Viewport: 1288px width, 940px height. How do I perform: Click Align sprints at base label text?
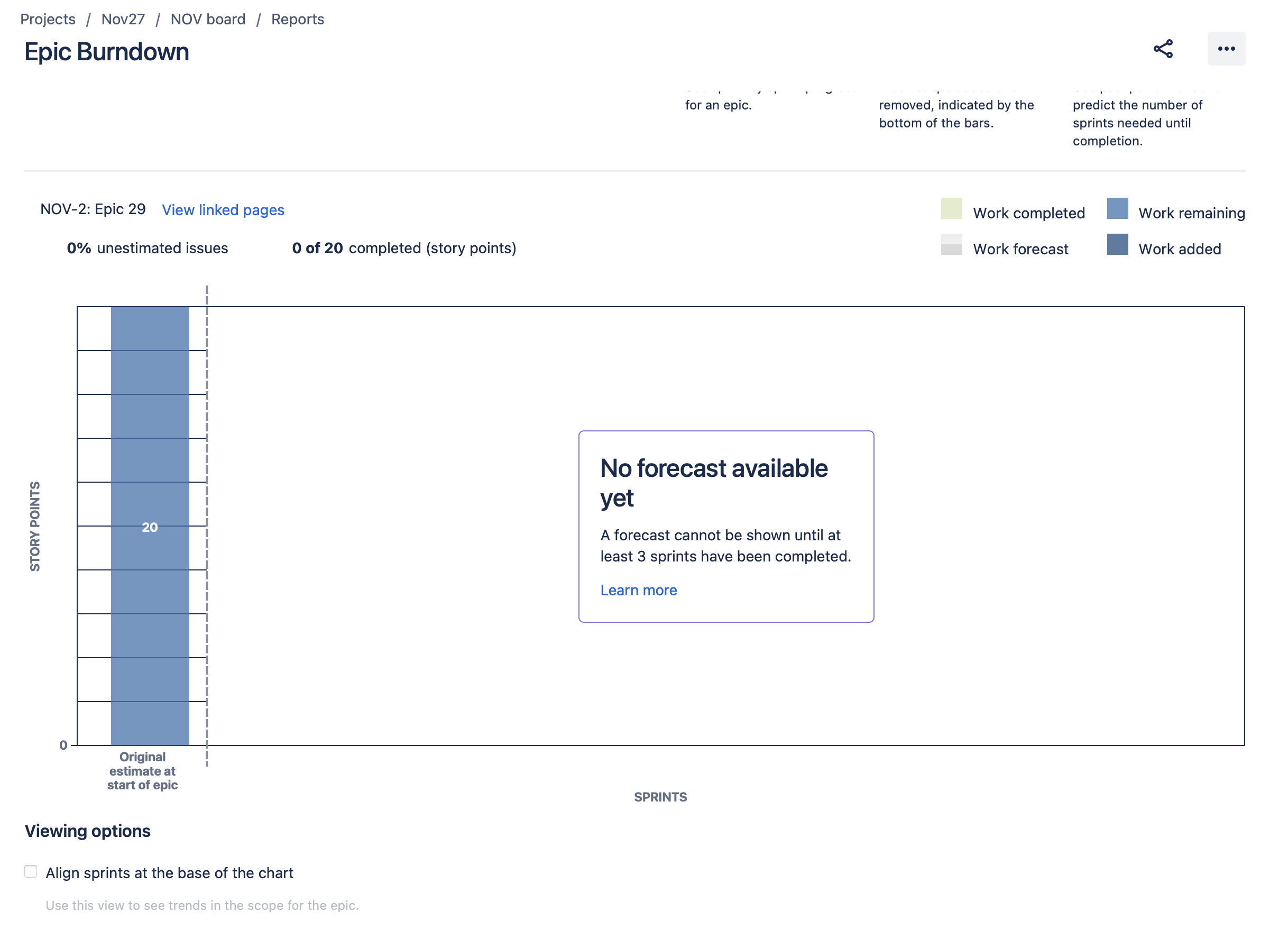170,873
